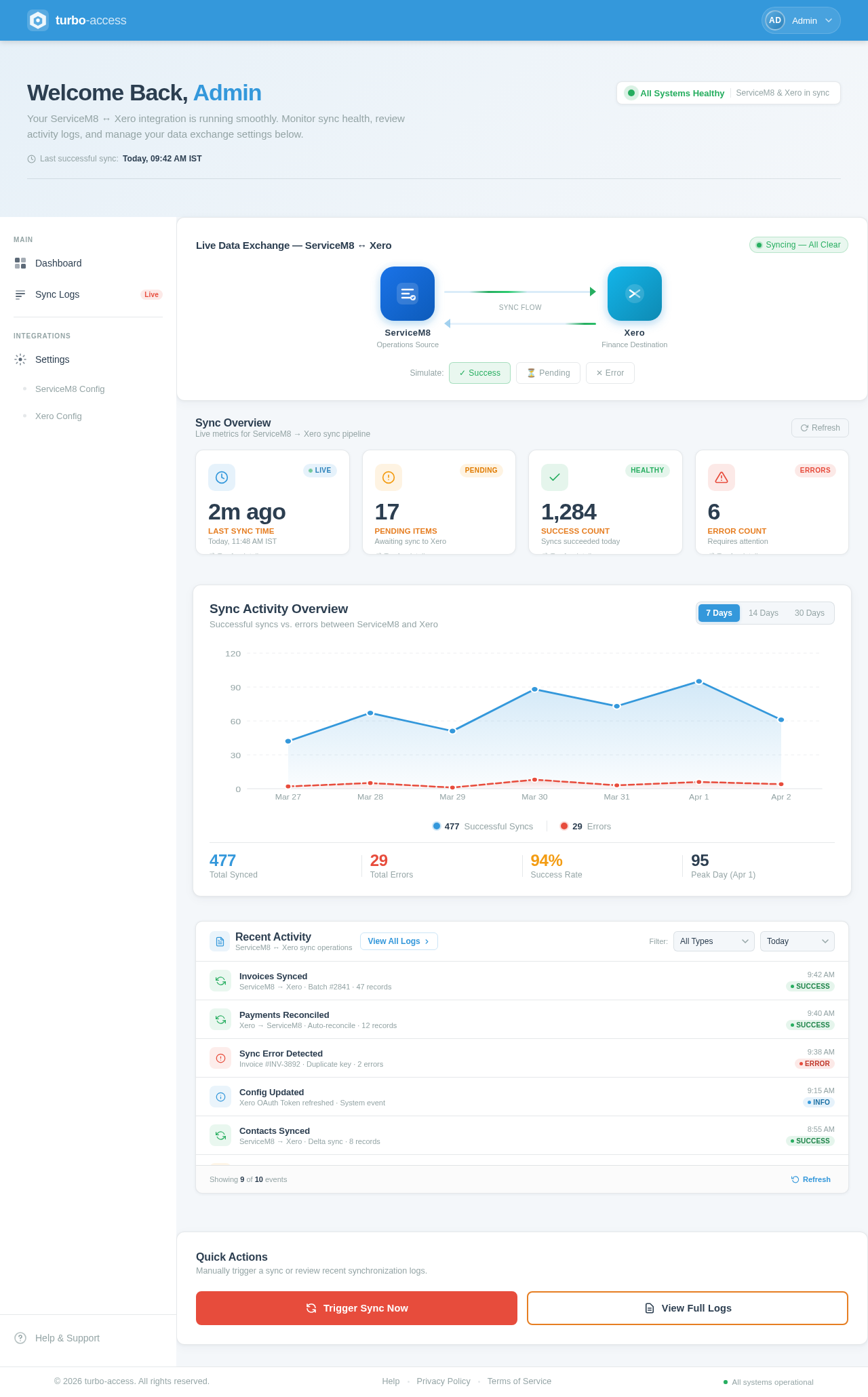Click the INFO badge on the Config Updated row
Viewport: 868px width, 1397px height.
coord(818,1102)
